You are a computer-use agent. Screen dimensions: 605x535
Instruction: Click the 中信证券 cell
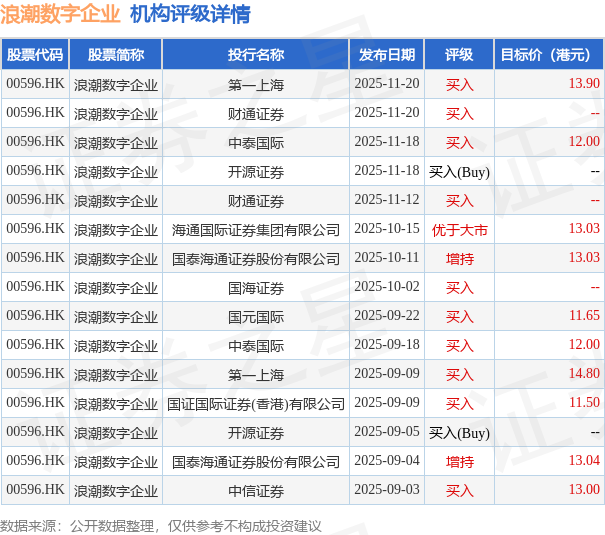(x=256, y=491)
